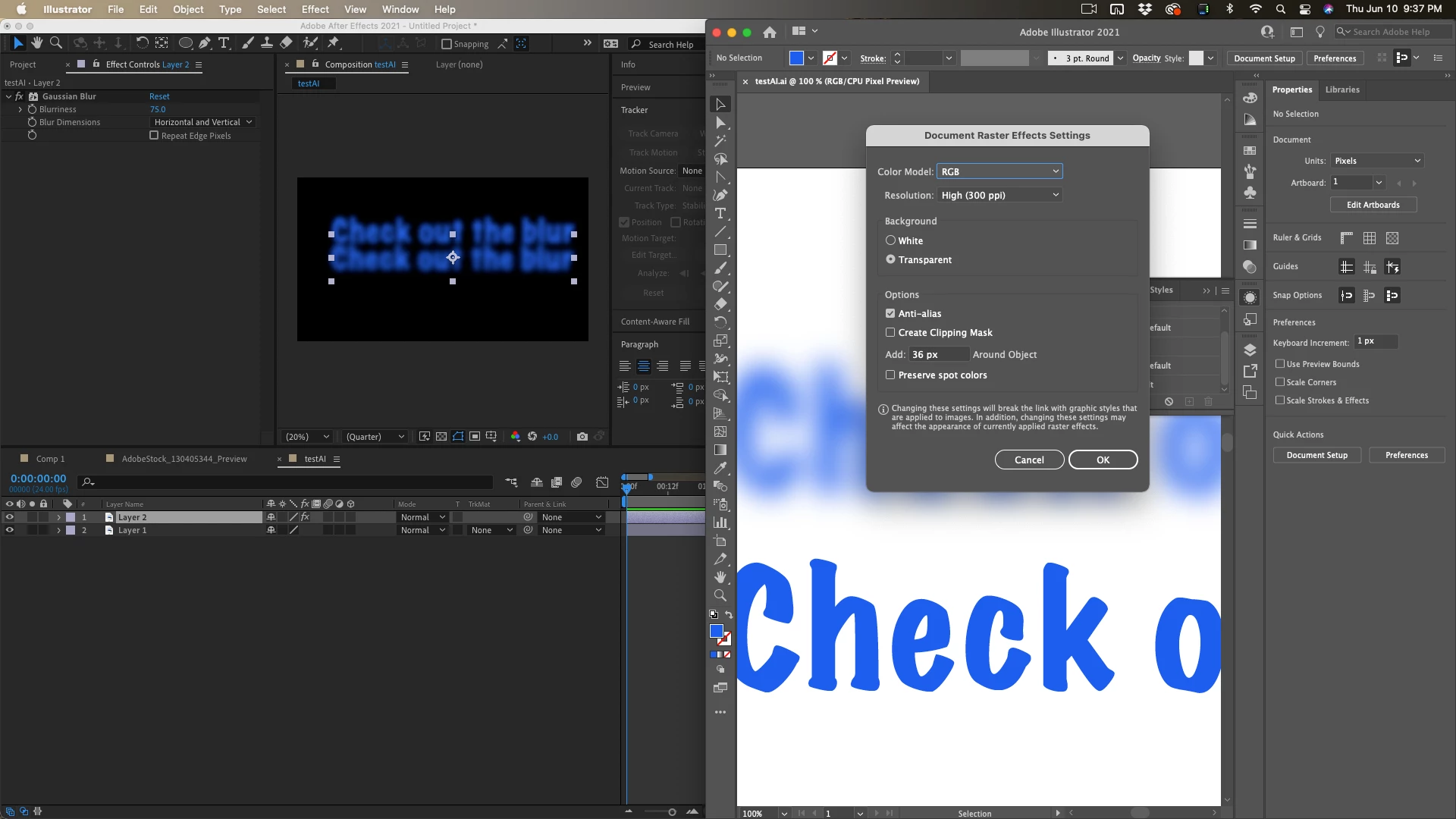Viewport: 1456px width, 819px height.
Task: Click the Eyedropper tool in Illustrator
Action: pos(720,468)
